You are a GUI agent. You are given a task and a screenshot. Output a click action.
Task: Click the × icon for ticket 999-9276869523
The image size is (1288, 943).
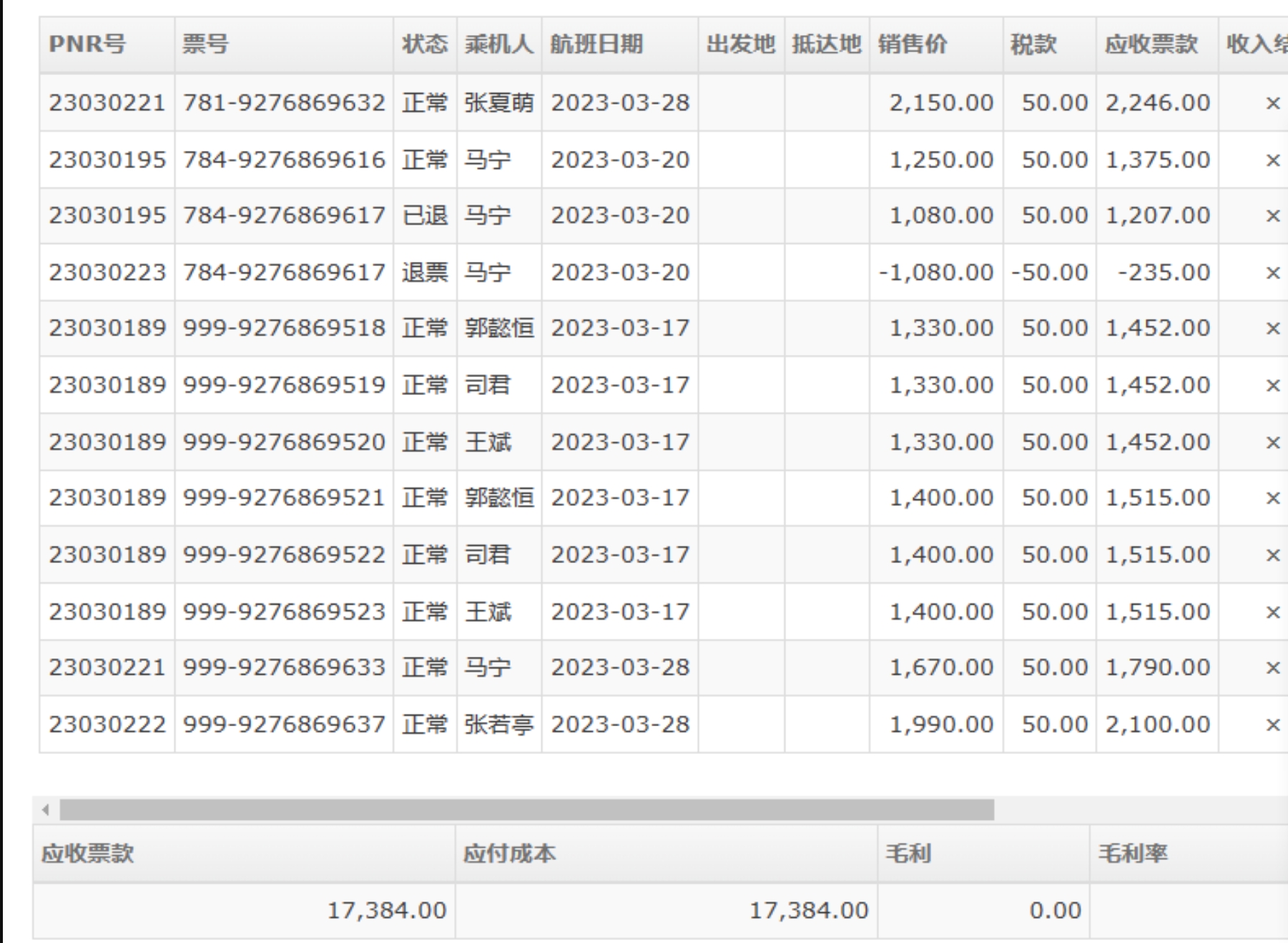tap(1272, 612)
